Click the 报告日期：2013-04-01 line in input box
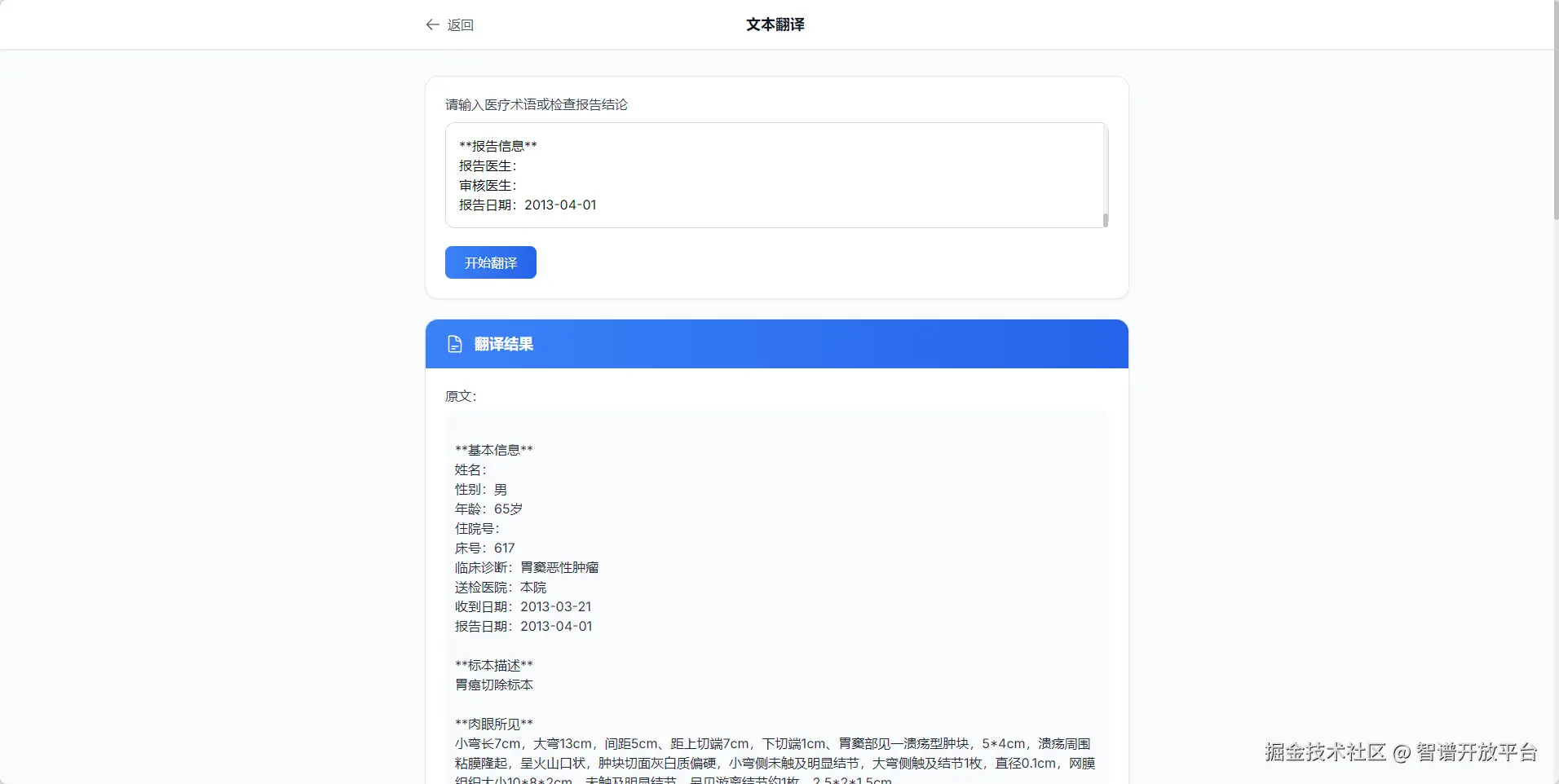This screenshot has height=784, width=1559. click(x=528, y=205)
